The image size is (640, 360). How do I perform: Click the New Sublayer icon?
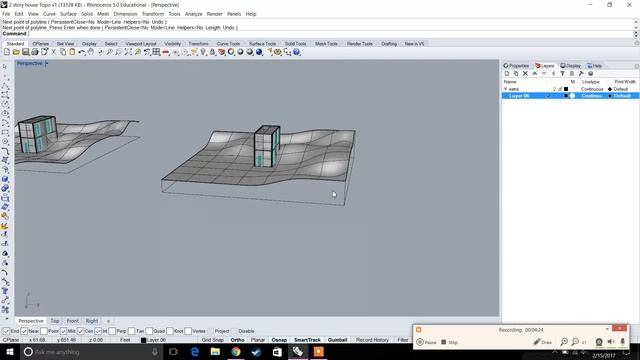(516, 73)
